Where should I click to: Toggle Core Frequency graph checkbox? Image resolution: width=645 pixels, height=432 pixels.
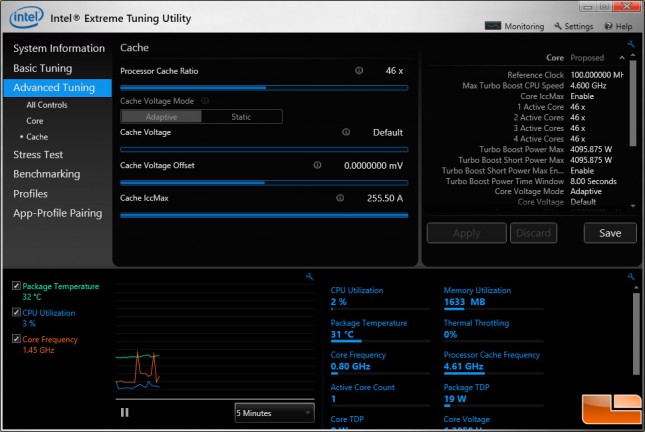16,339
